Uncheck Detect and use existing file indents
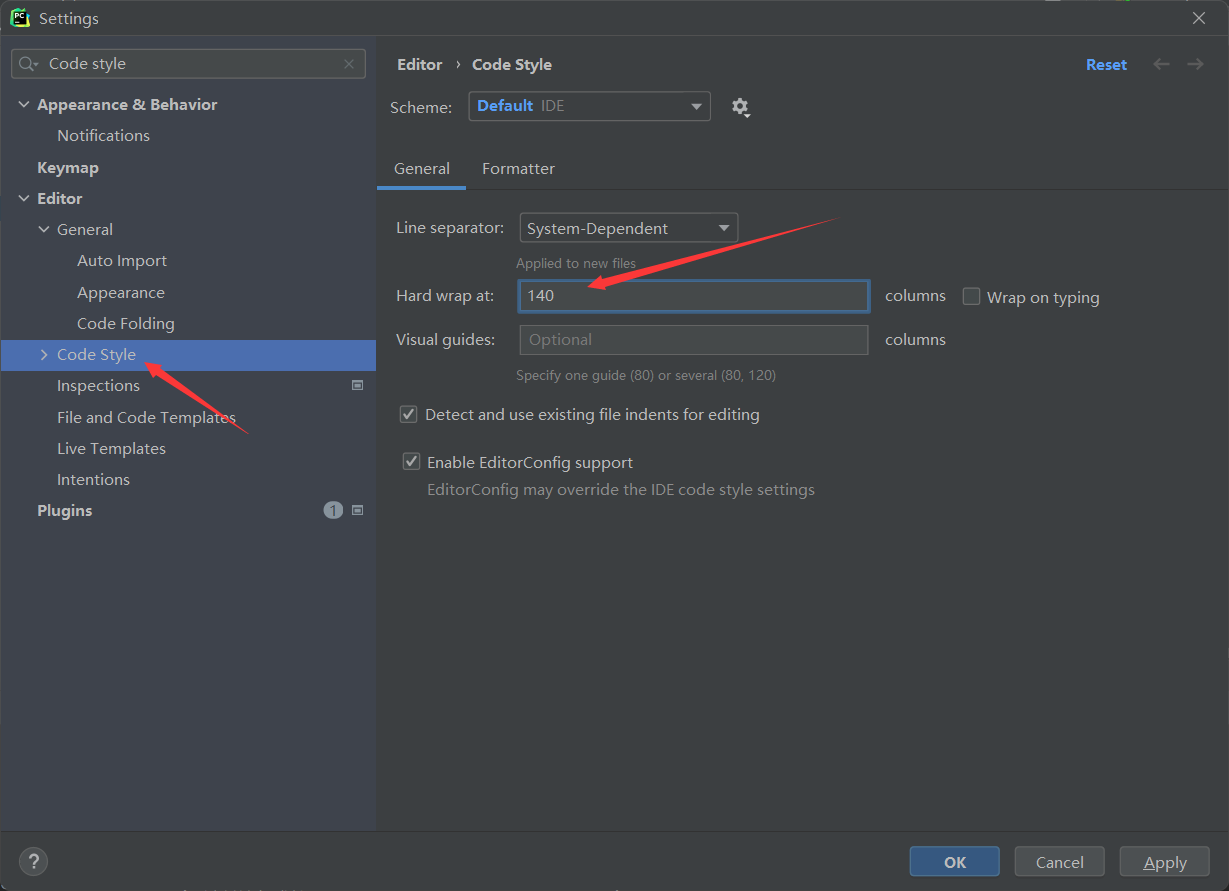 (408, 414)
